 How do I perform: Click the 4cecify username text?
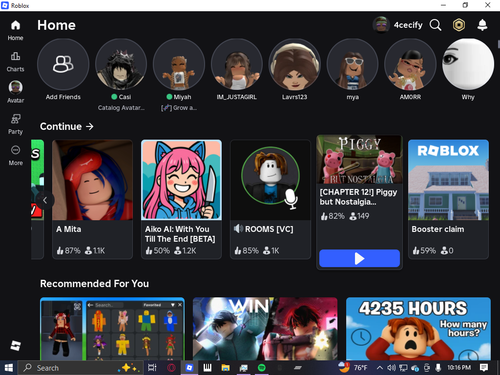coord(408,25)
